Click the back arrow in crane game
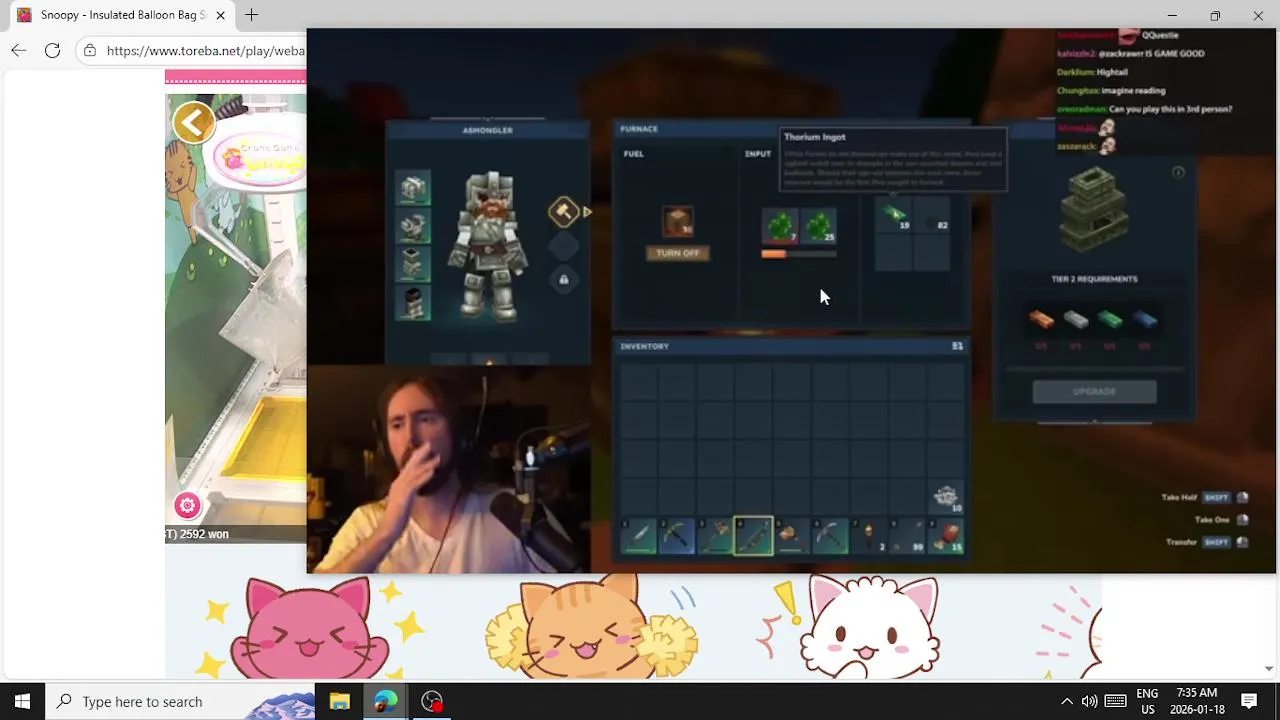The height and width of the screenshot is (720, 1280). point(194,123)
